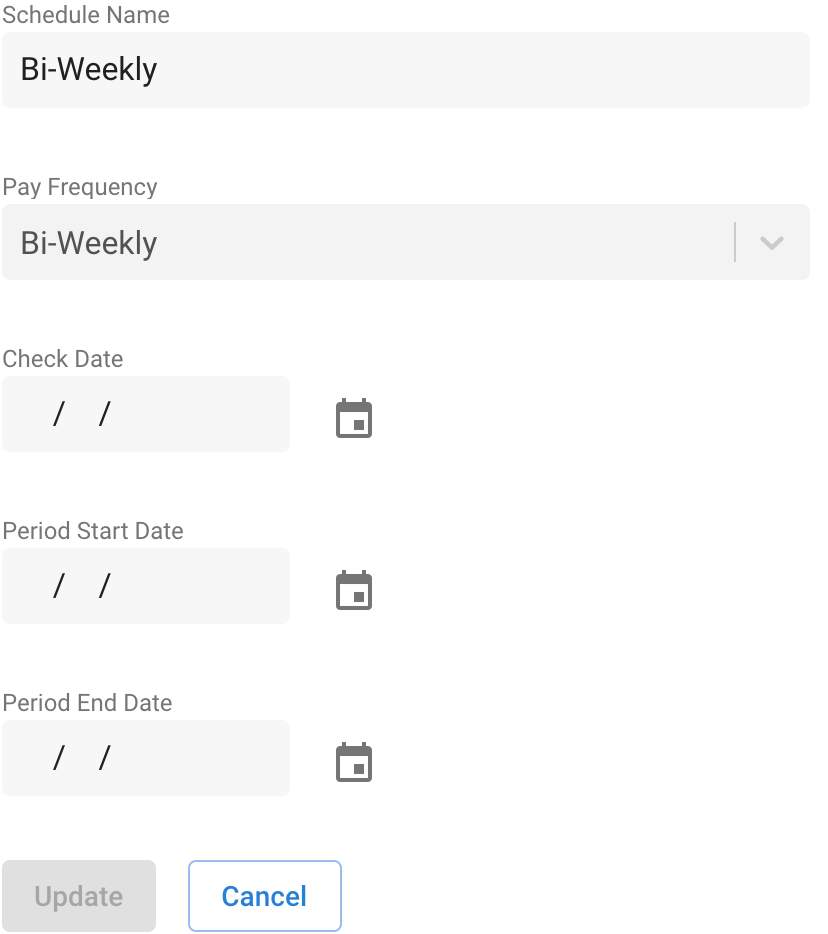Open the Period End Date calendar picker
This screenshot has width=828, height=934.
coord(354,762)
